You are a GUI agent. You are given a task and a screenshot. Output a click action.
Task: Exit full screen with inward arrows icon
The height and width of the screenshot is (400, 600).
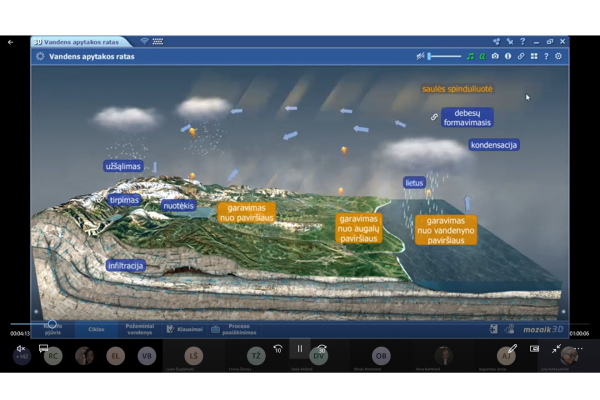point(556,348)
